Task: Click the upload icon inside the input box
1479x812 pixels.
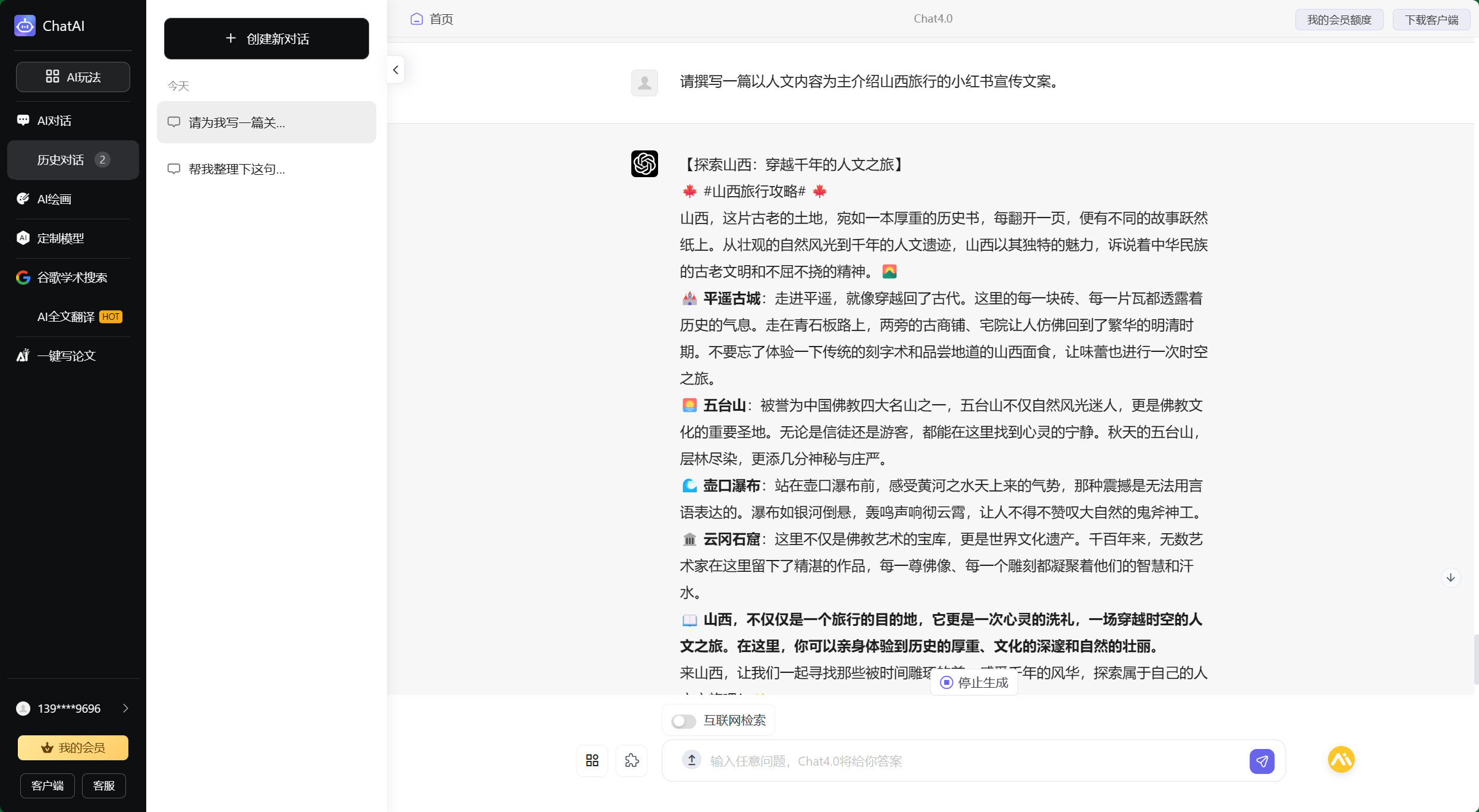Action: [691, 760]
